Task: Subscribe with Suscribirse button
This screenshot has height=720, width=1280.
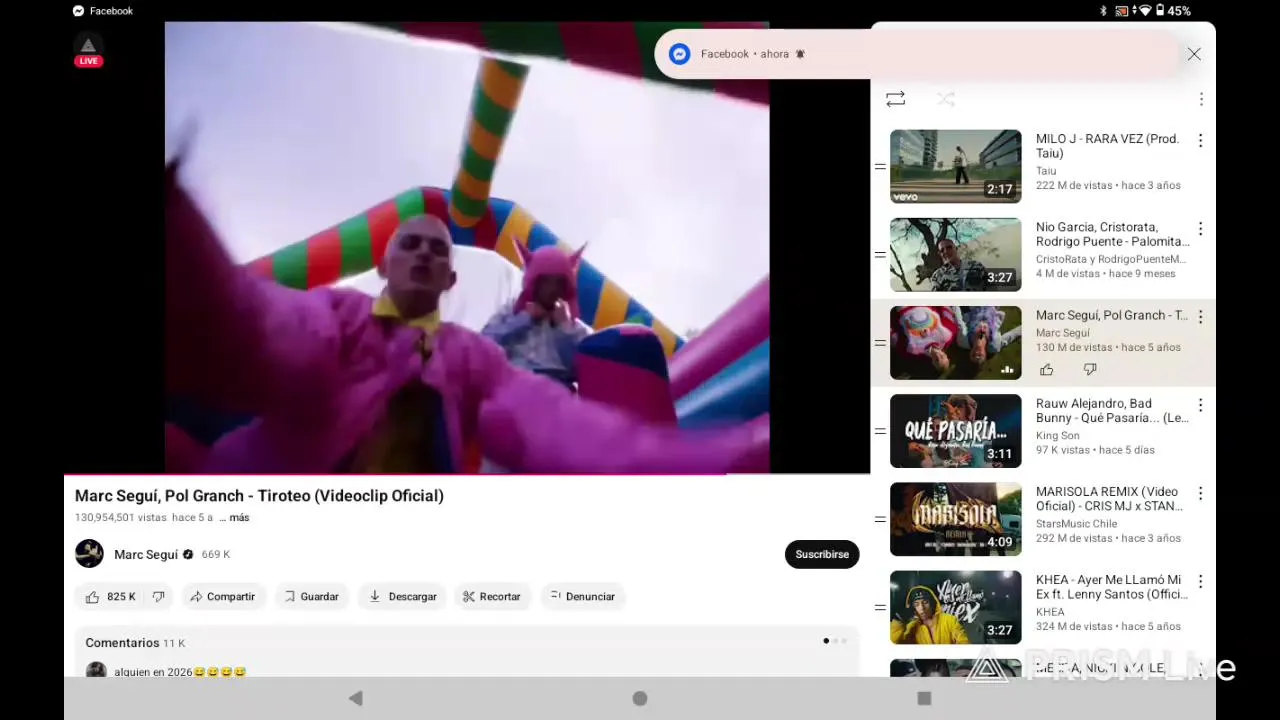Action: [822, 554]
